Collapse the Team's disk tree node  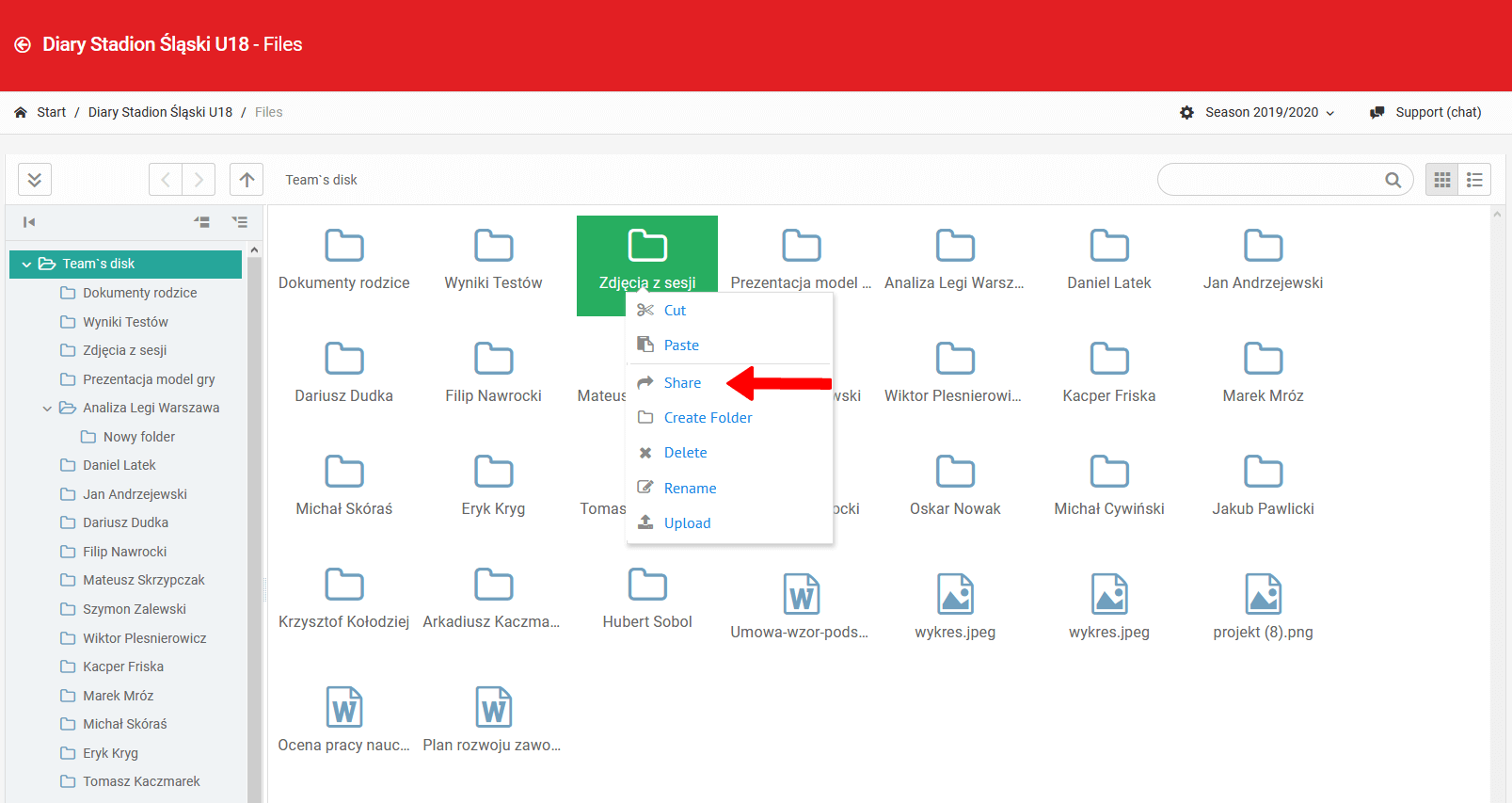click(x=26, y=265)
